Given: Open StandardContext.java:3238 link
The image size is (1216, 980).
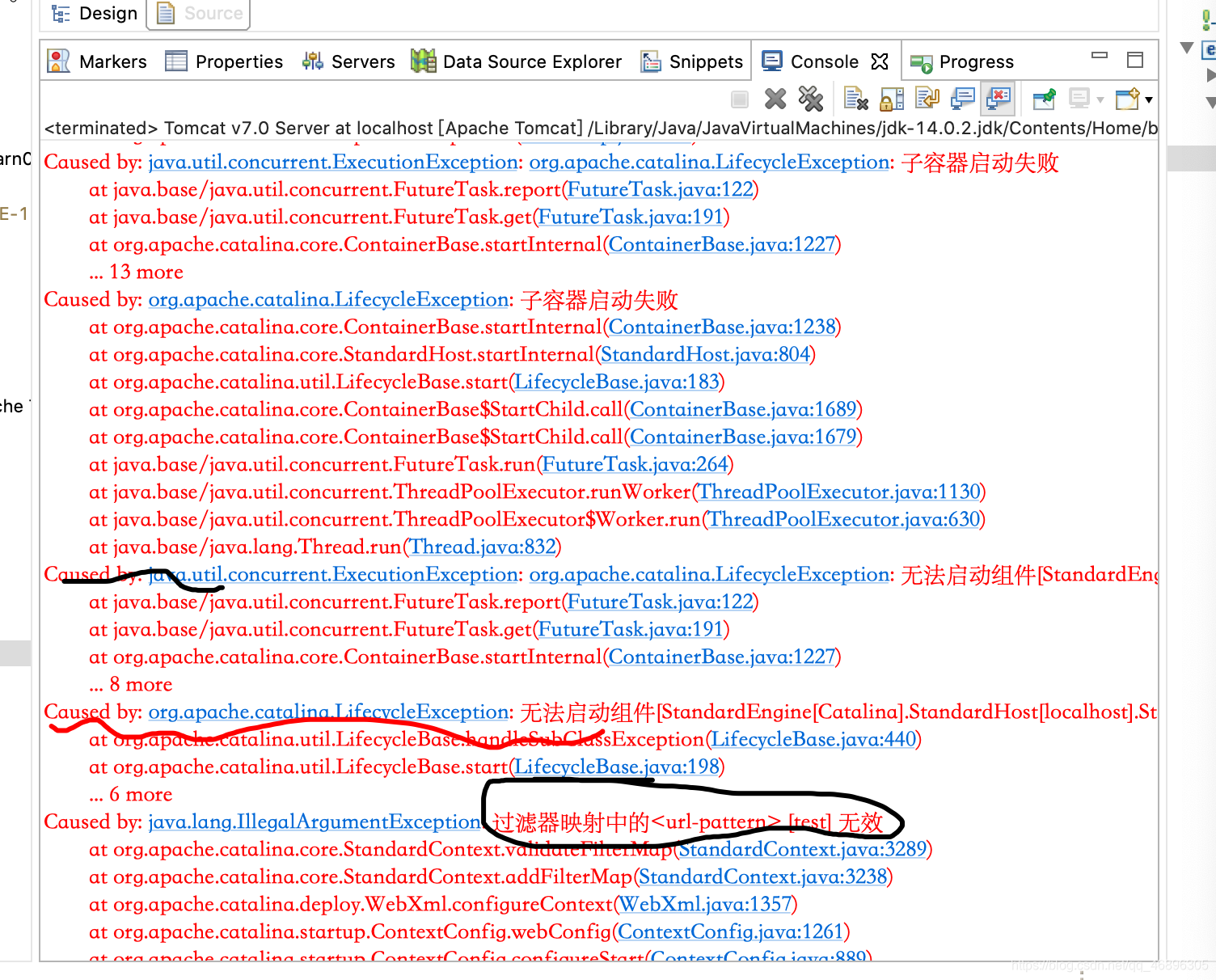Looking at the screenshot, I should point(763,877).
